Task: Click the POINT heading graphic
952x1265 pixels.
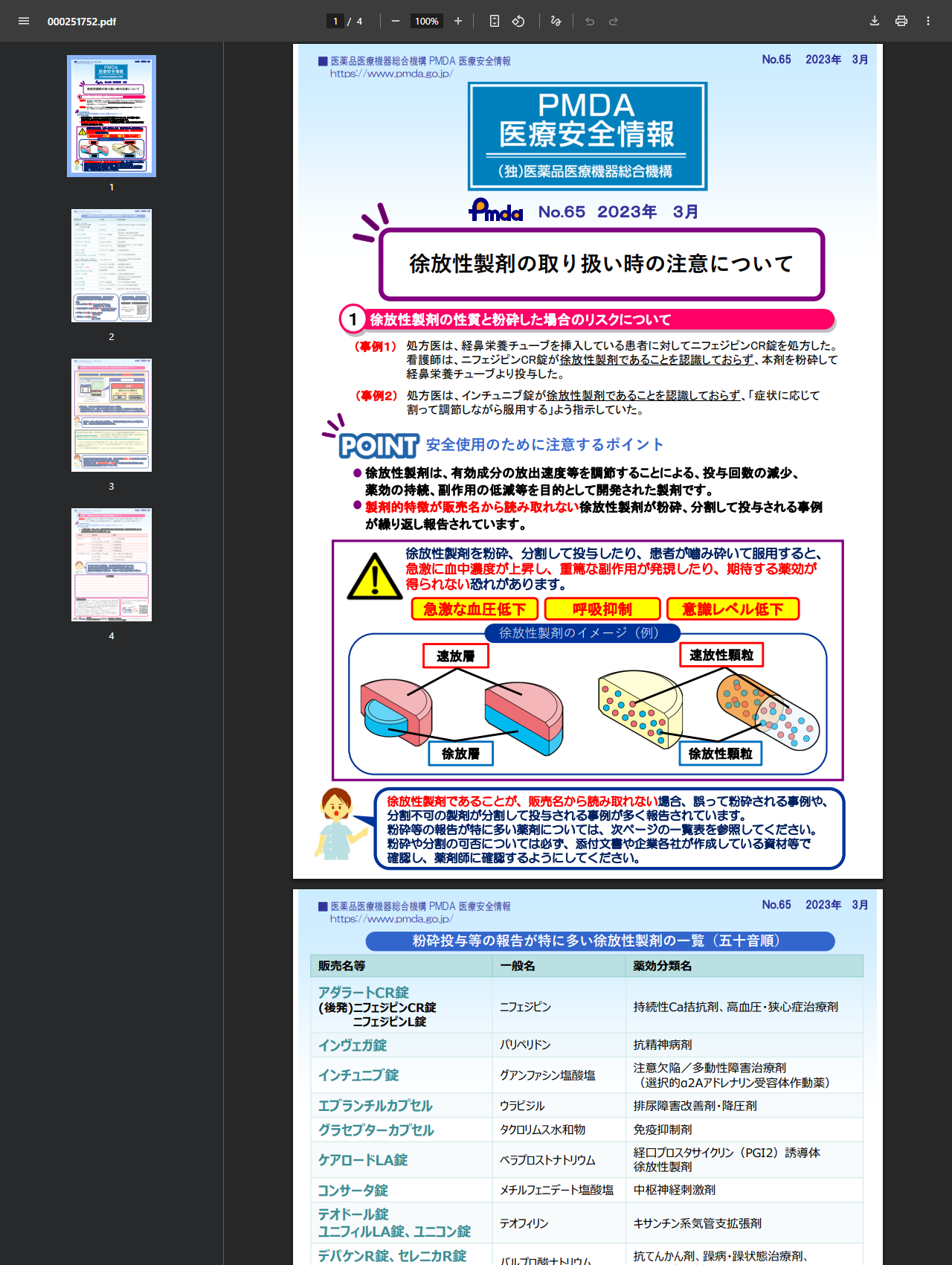Action: [379, 446]
